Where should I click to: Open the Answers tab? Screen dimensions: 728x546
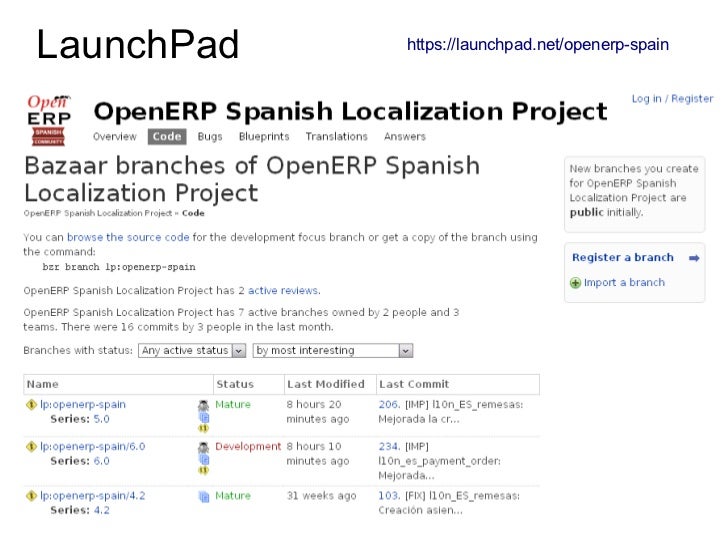point(405,136)
